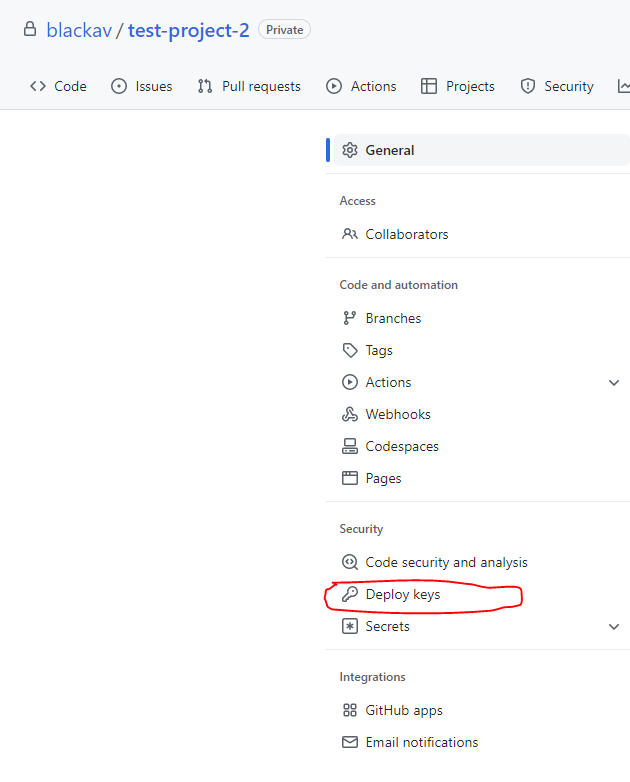630x782 pixels.
Task: Open Actions item in settings sidebar
Action: pos(389,382)
